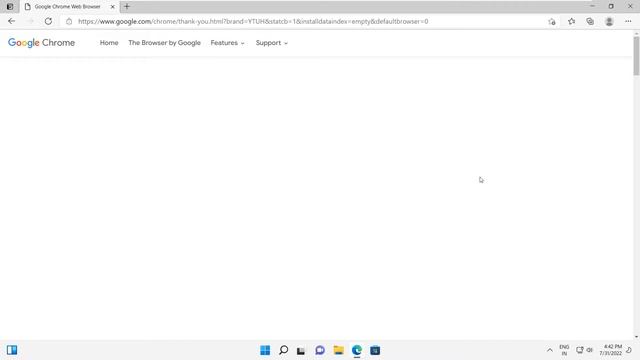Open the Widgets icon on taskbar
The width and height of the screenshot is (640, 360).
click(12, 350)
